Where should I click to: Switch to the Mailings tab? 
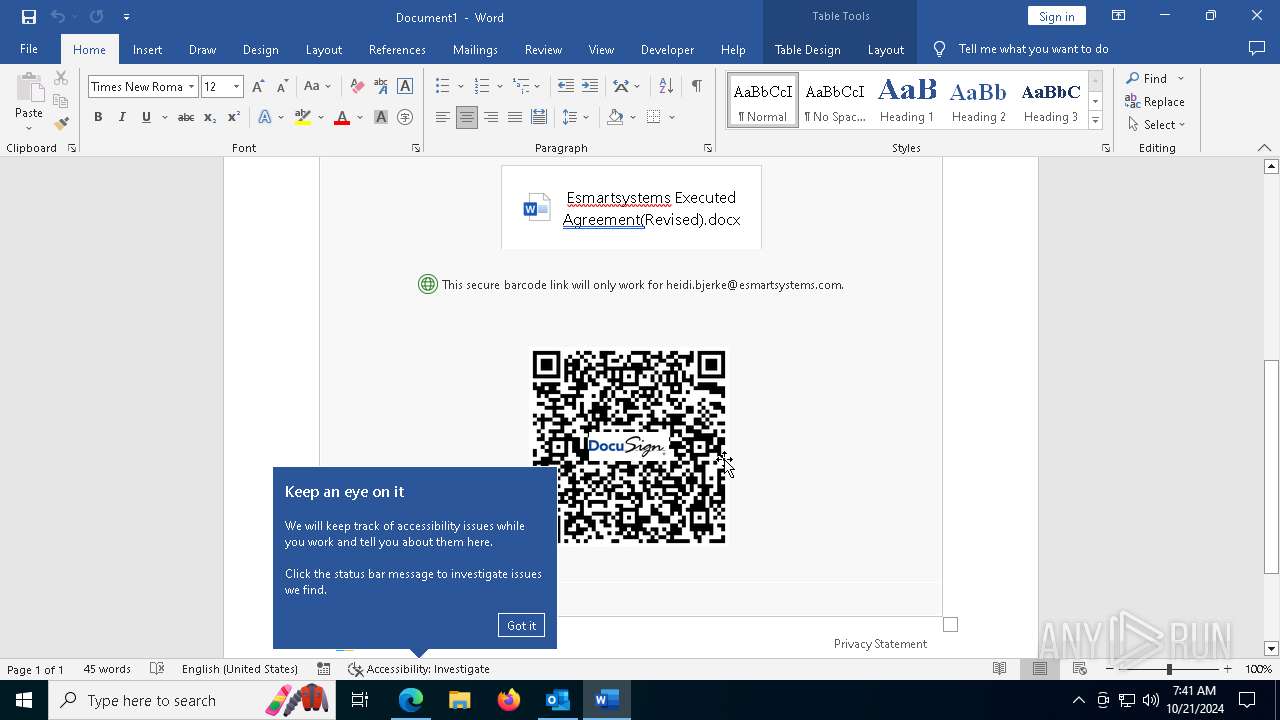coord(475,49)
